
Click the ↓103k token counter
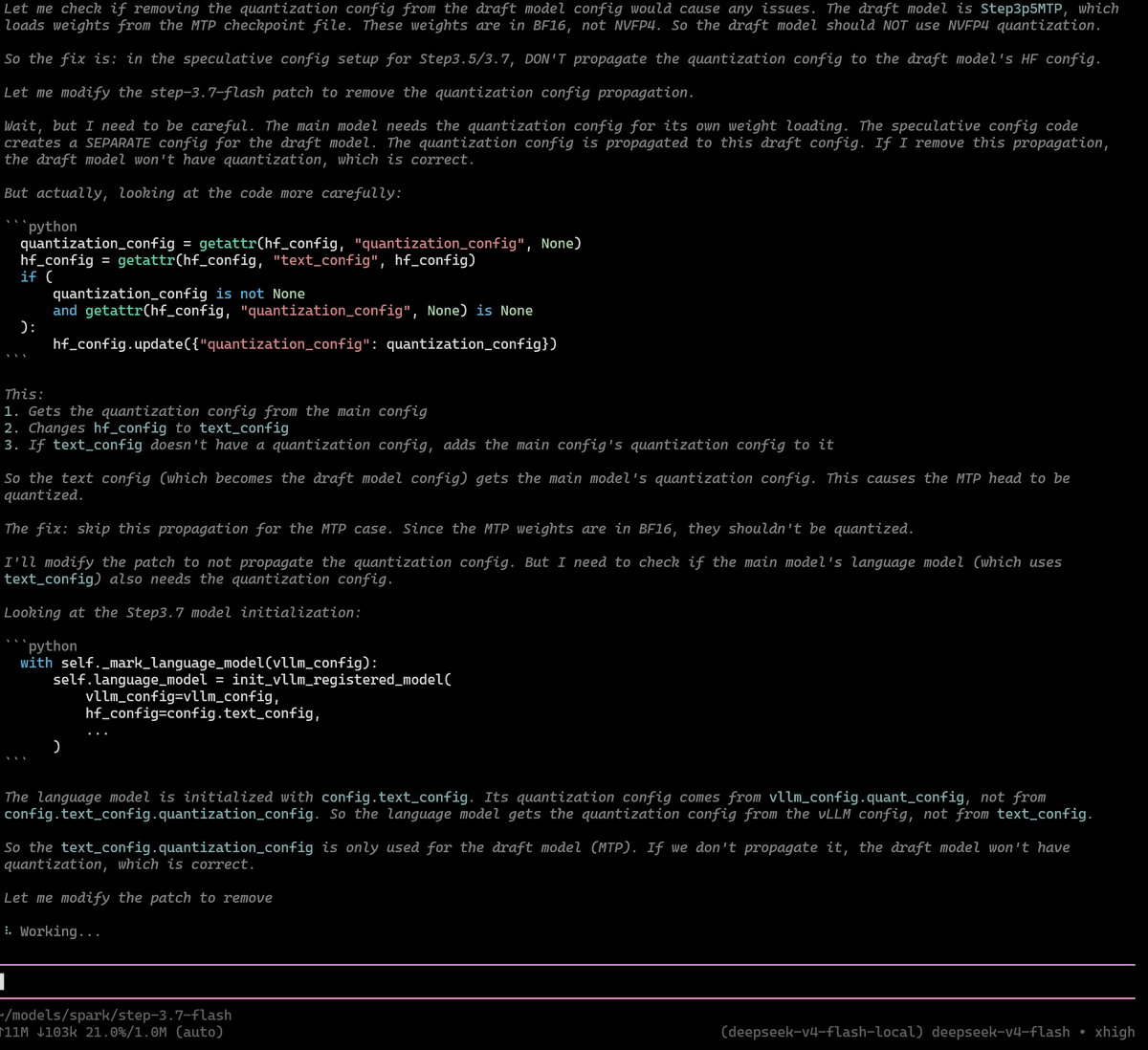click(x=58, y=1032)
